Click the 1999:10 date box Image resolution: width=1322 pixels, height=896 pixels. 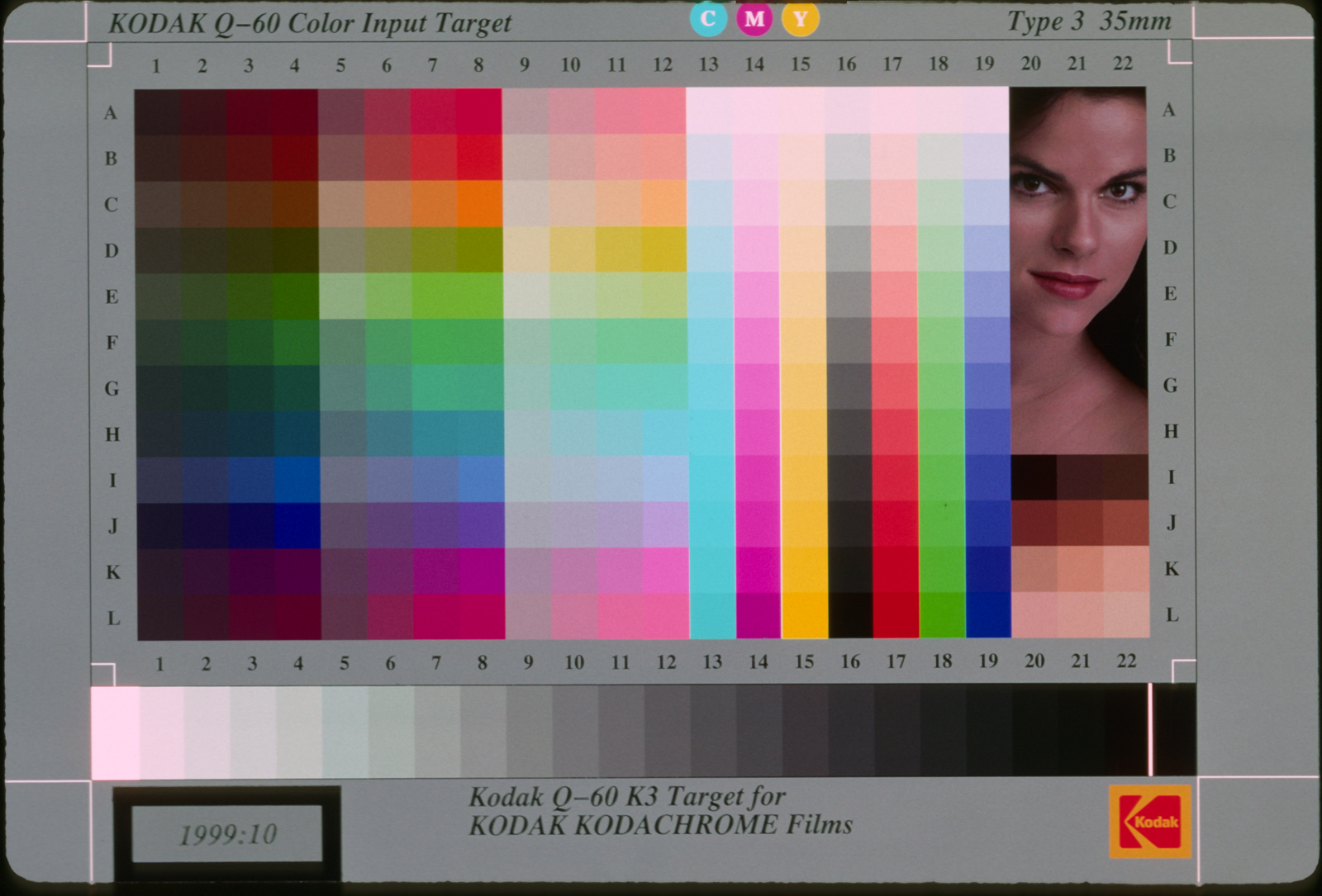[227, 834]
